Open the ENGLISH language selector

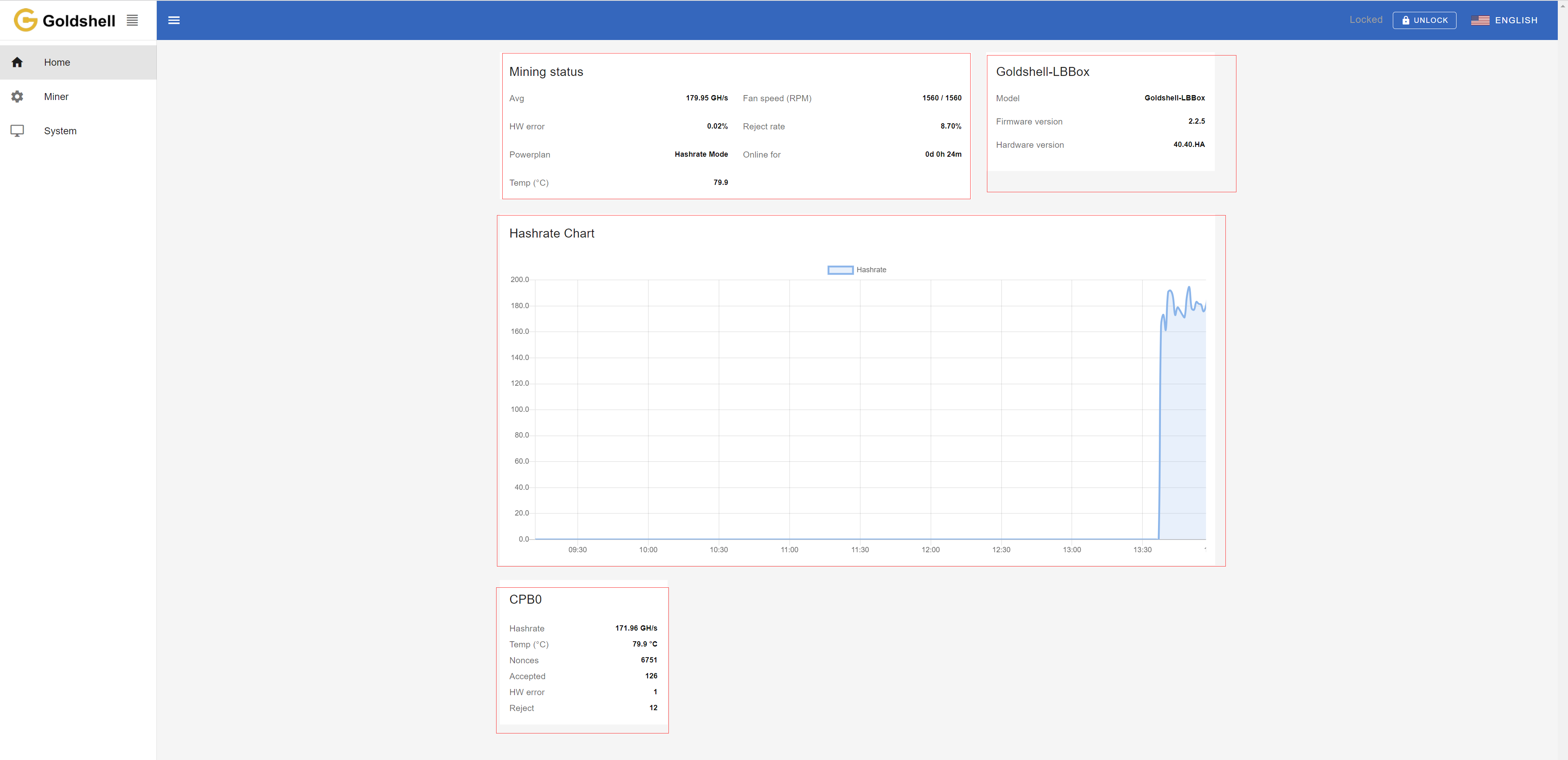click(1505, 20)
